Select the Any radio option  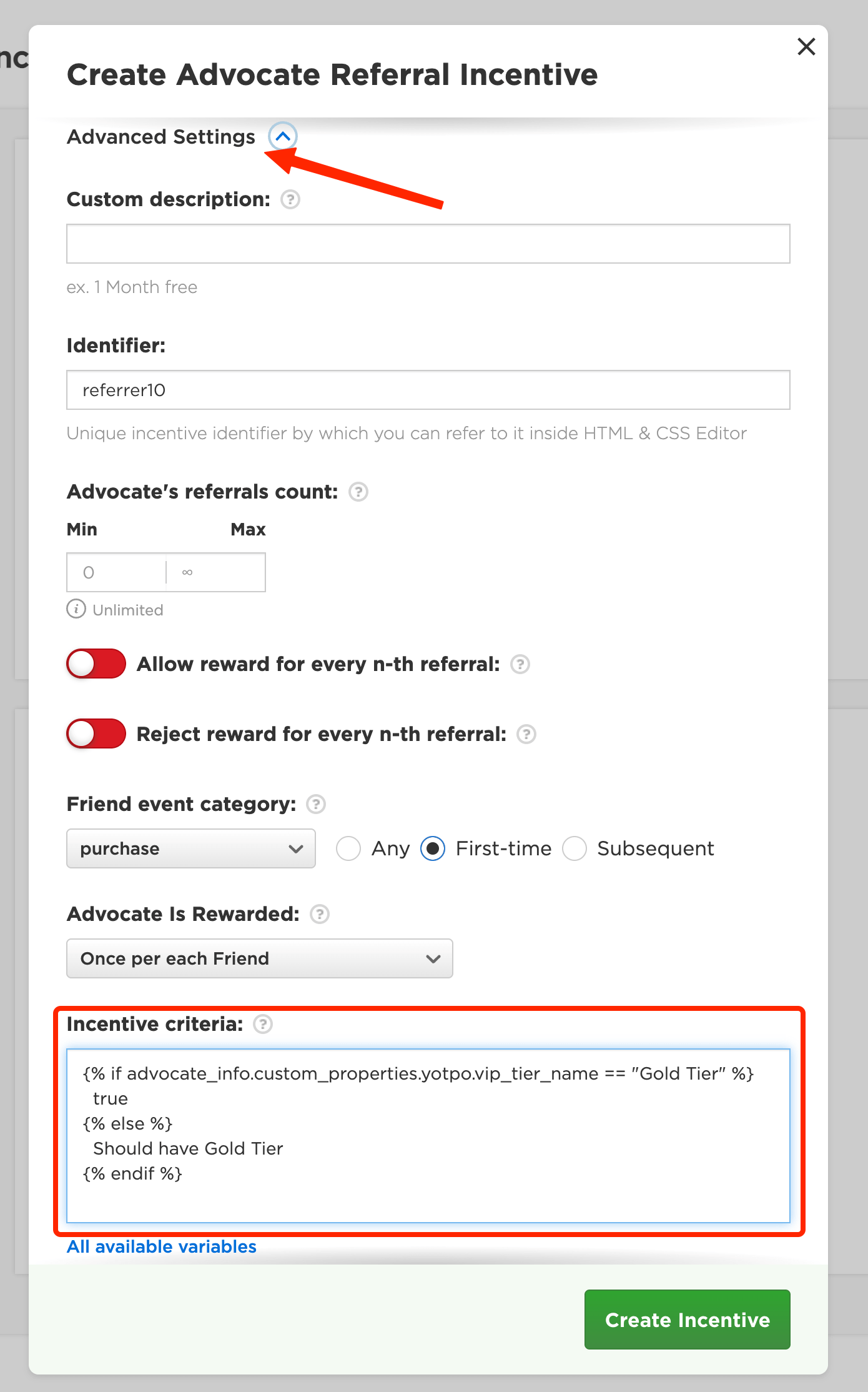(x=348, y=848)
